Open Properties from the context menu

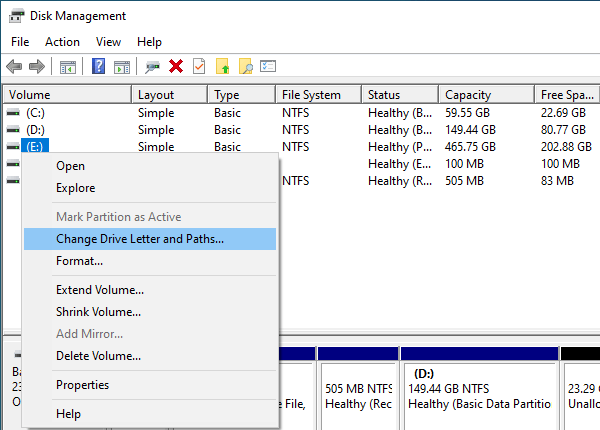[x=150, y=385]
